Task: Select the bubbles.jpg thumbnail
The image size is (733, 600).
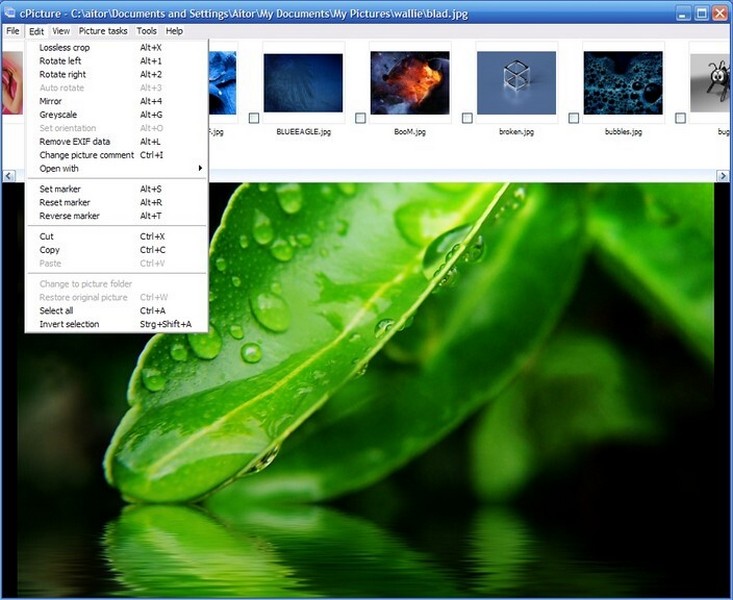Action: 623,83
